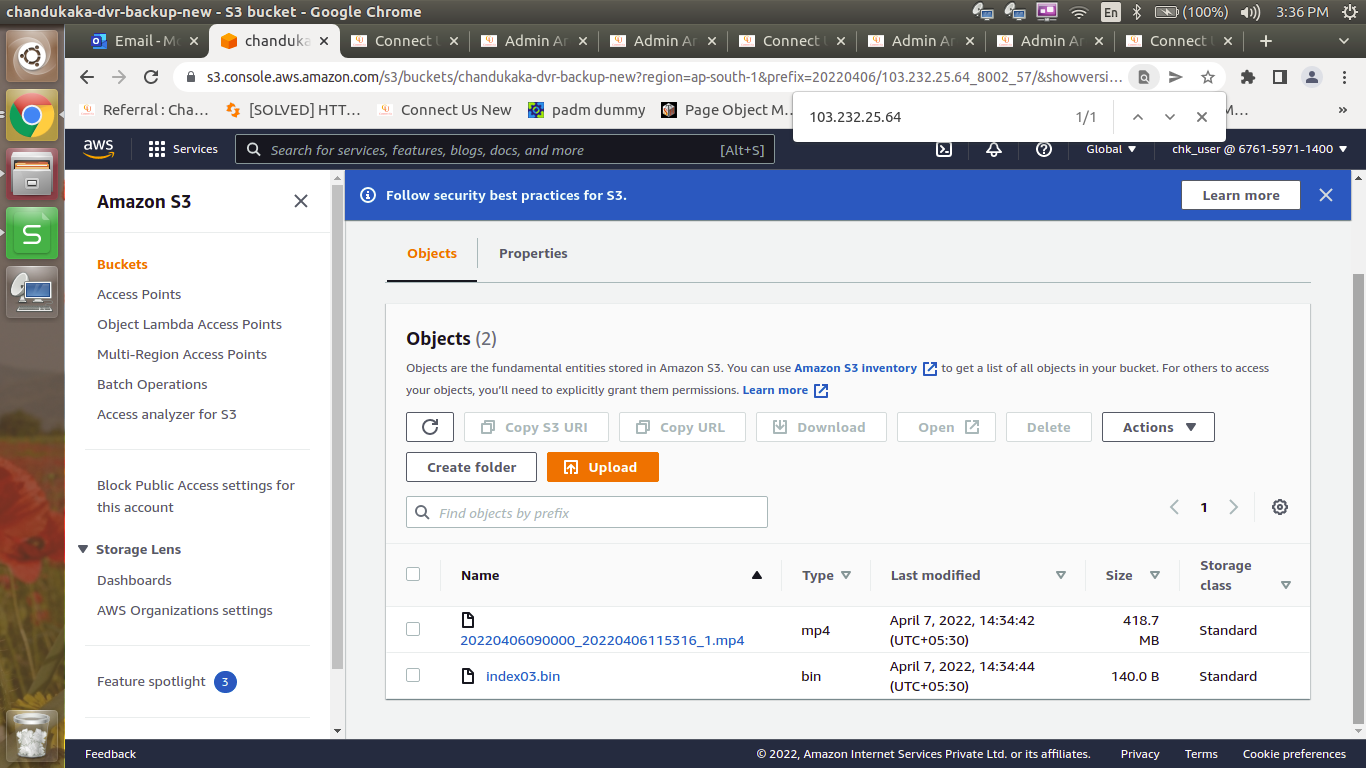Click Ubuntu dash home icon
The width and height of the screenshot is (1366, 768).
[x=32, y=57]
